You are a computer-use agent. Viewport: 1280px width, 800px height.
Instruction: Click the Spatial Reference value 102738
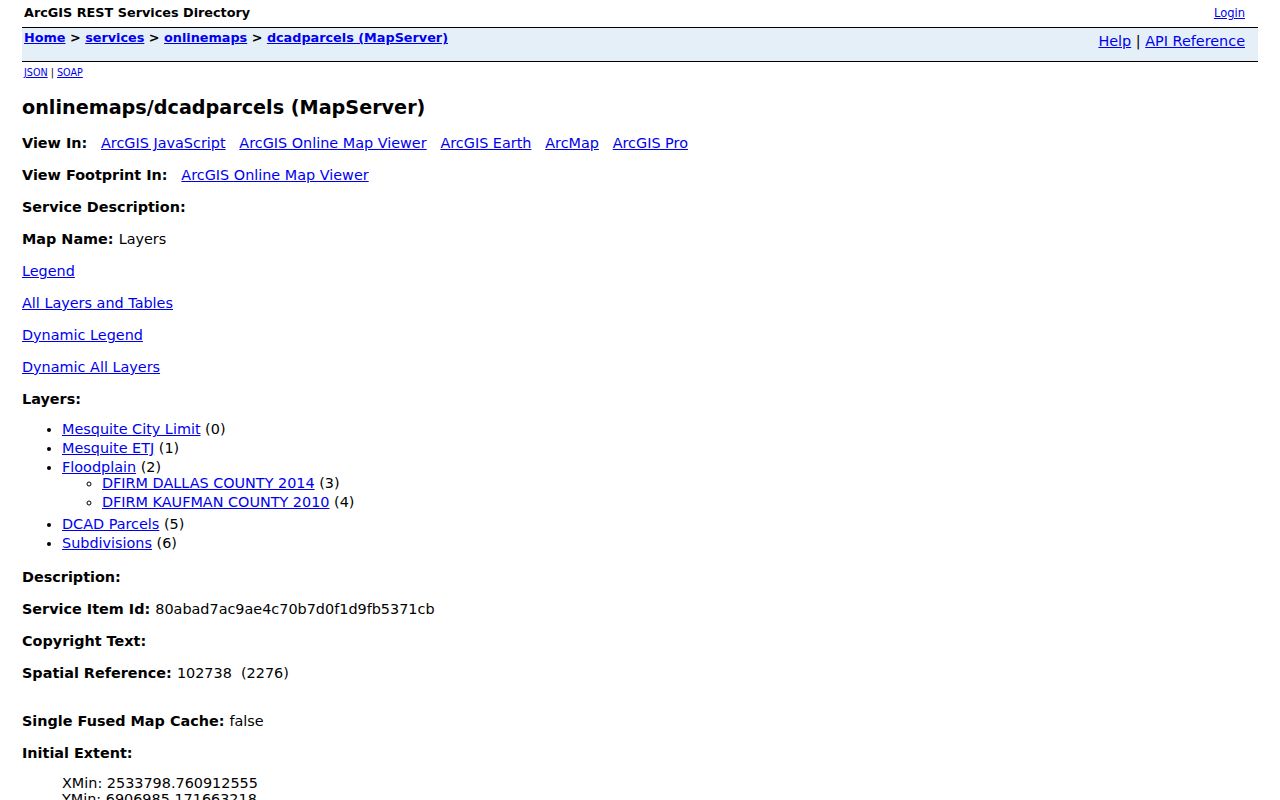[204, 673]
